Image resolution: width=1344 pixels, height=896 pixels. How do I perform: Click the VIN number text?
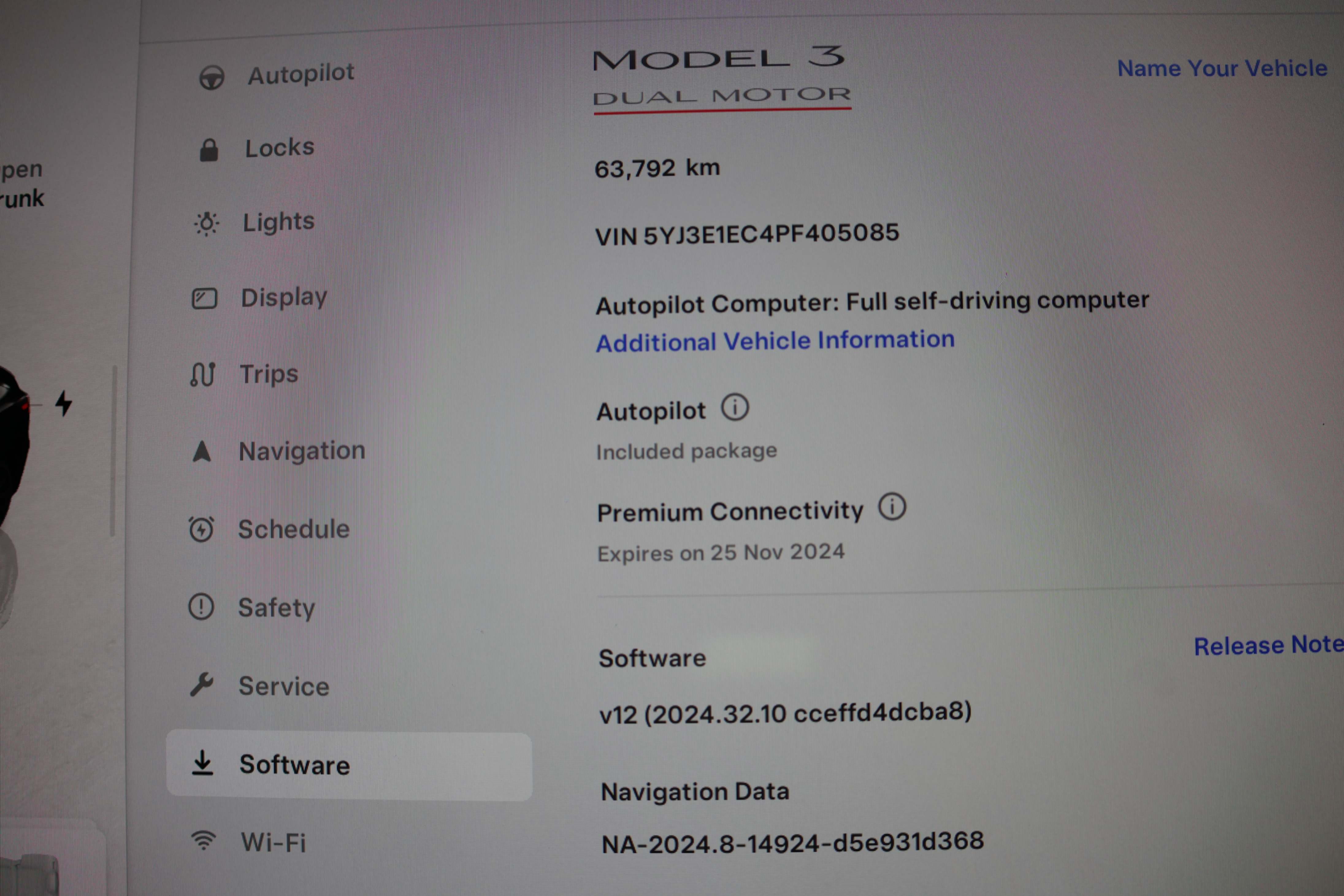point(747,234)
